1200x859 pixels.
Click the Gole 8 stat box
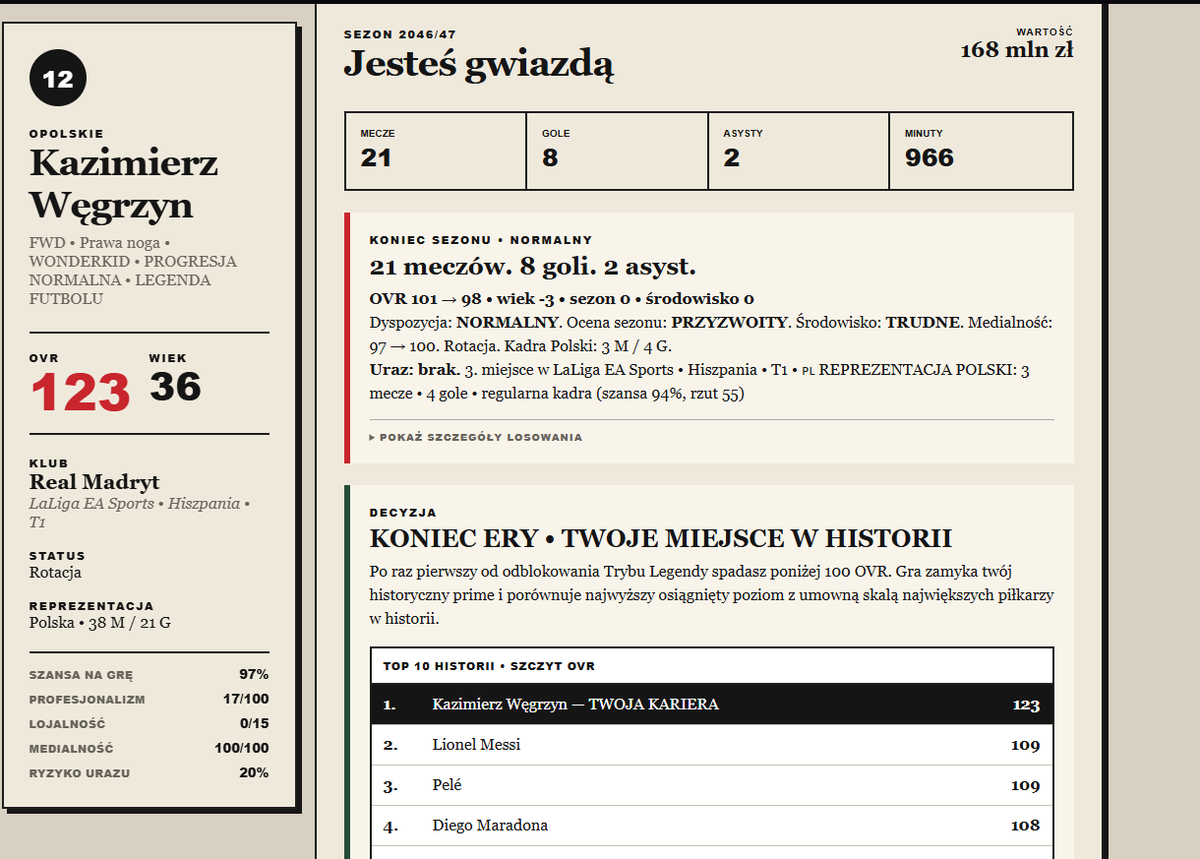click(x=617, y=151)
